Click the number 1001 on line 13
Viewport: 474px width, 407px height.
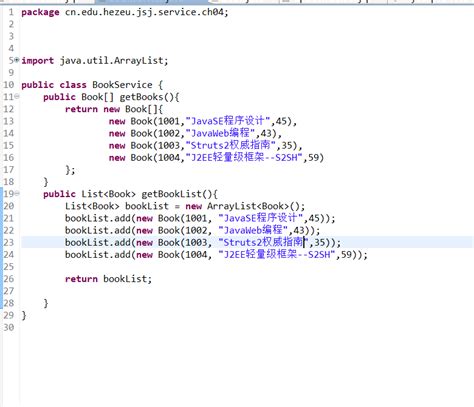[x=169, y=121]
